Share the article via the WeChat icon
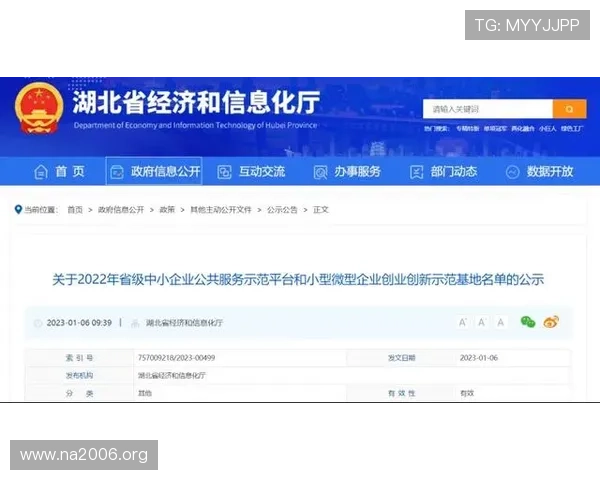Screen dimensions: 600x480 pyautogui.click(x=528, y=322)
